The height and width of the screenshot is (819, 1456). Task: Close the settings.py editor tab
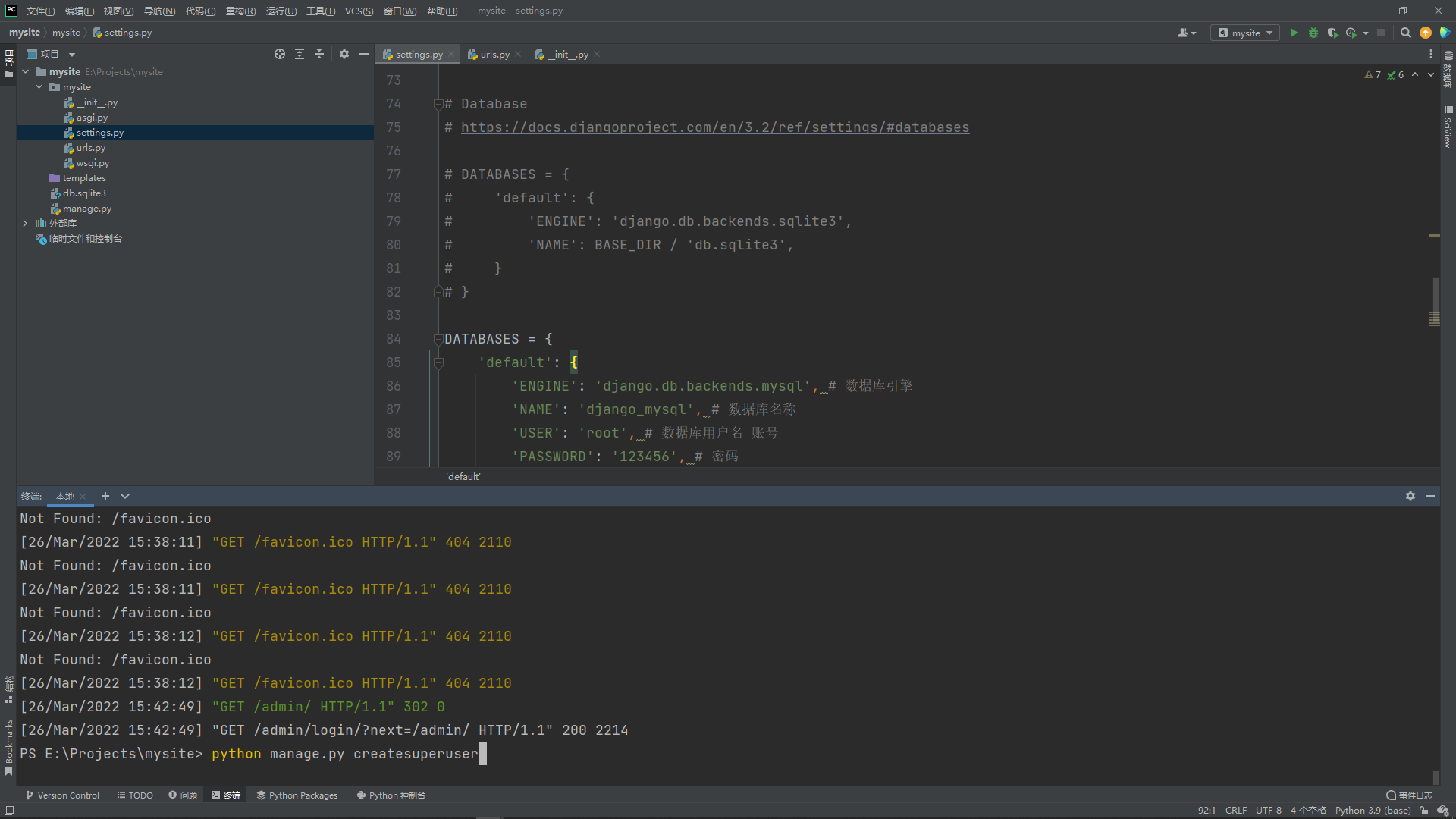tap(451, 54)
